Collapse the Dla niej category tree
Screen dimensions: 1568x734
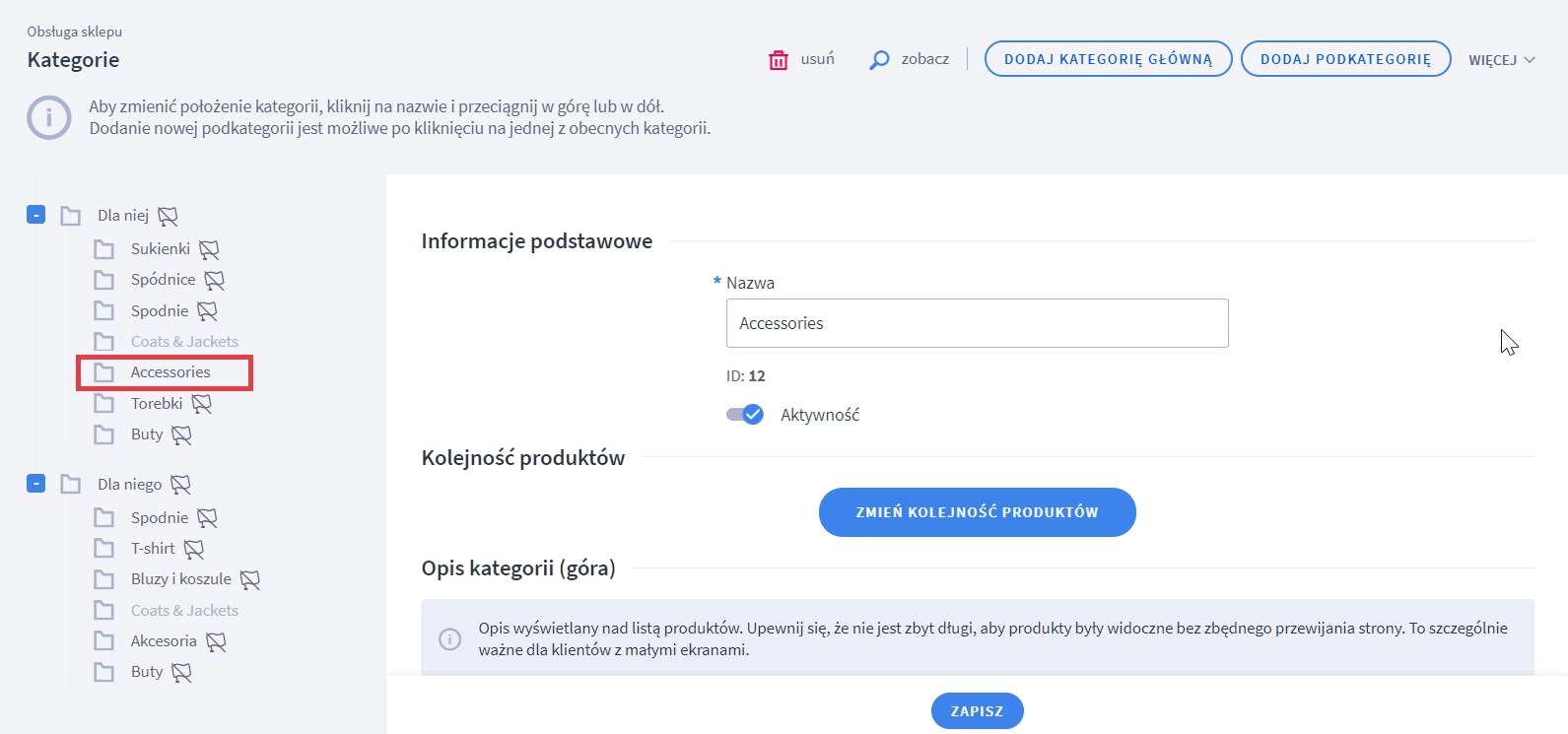[36, 215]
